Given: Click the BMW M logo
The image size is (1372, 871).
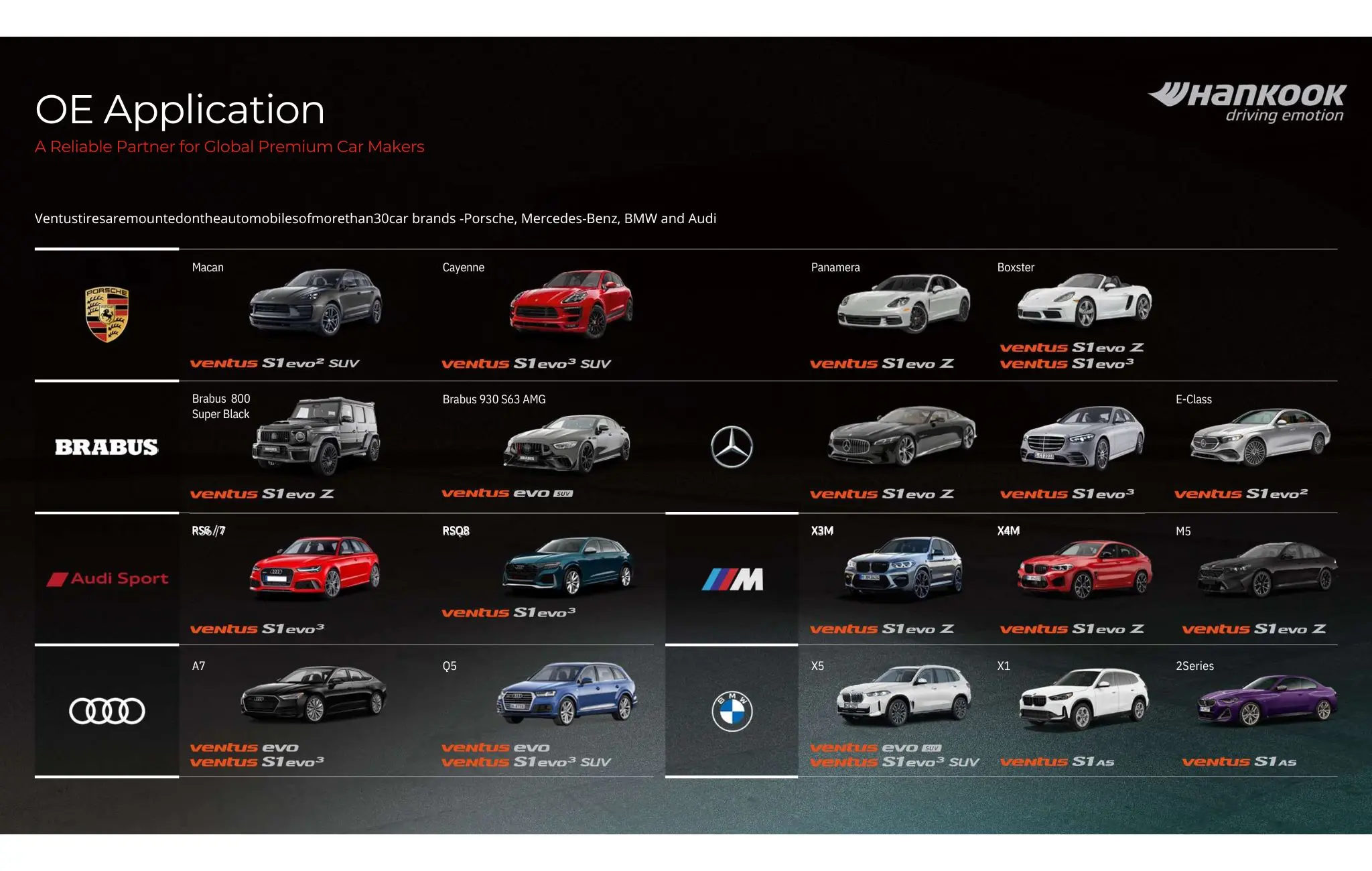Looking at the screenshot, I should click(732, 580).
